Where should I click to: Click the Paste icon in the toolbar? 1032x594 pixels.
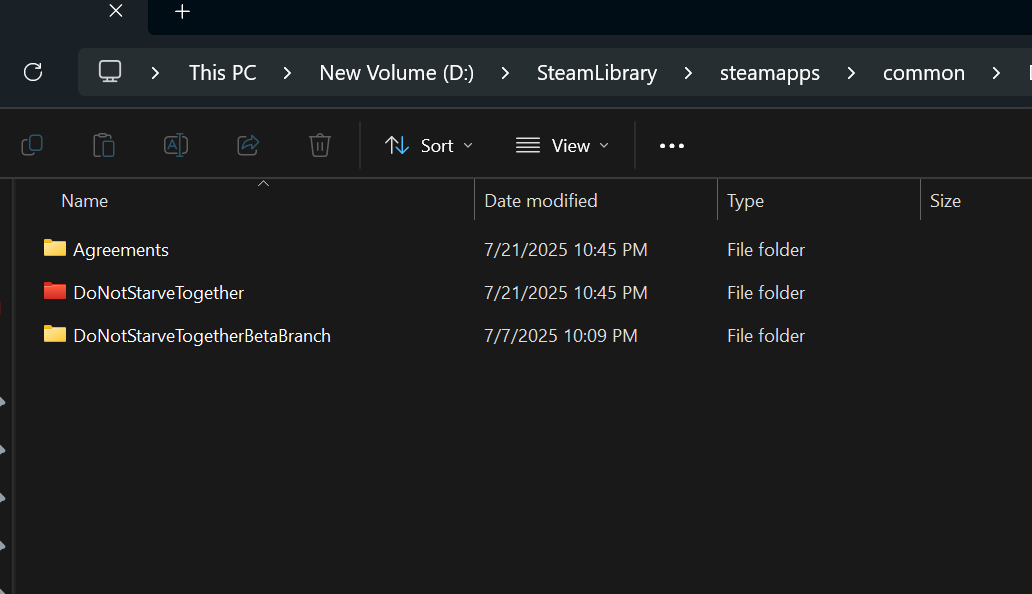point(104,145)
